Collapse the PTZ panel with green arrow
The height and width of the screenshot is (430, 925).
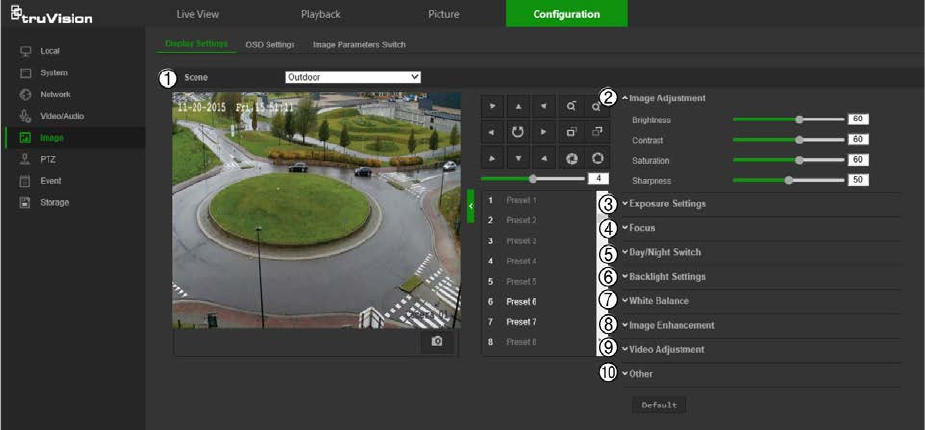[471, 205]
